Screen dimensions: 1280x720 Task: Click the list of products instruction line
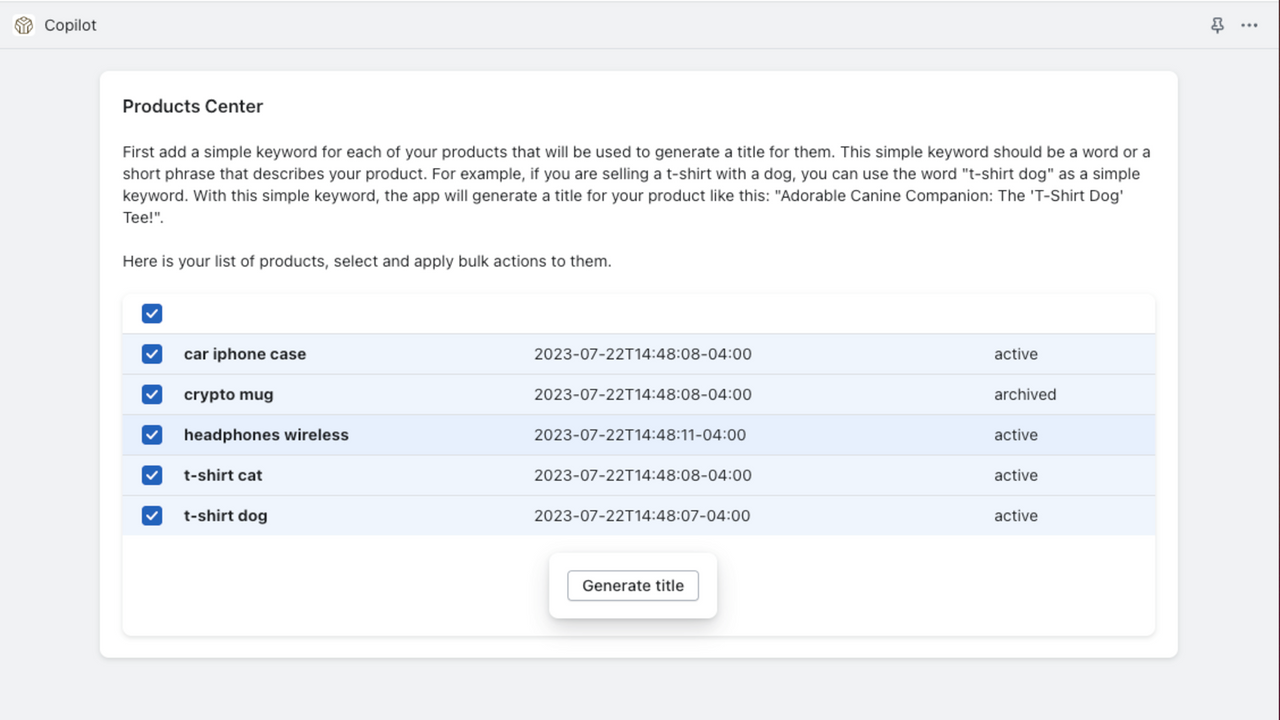pos(367,261)
